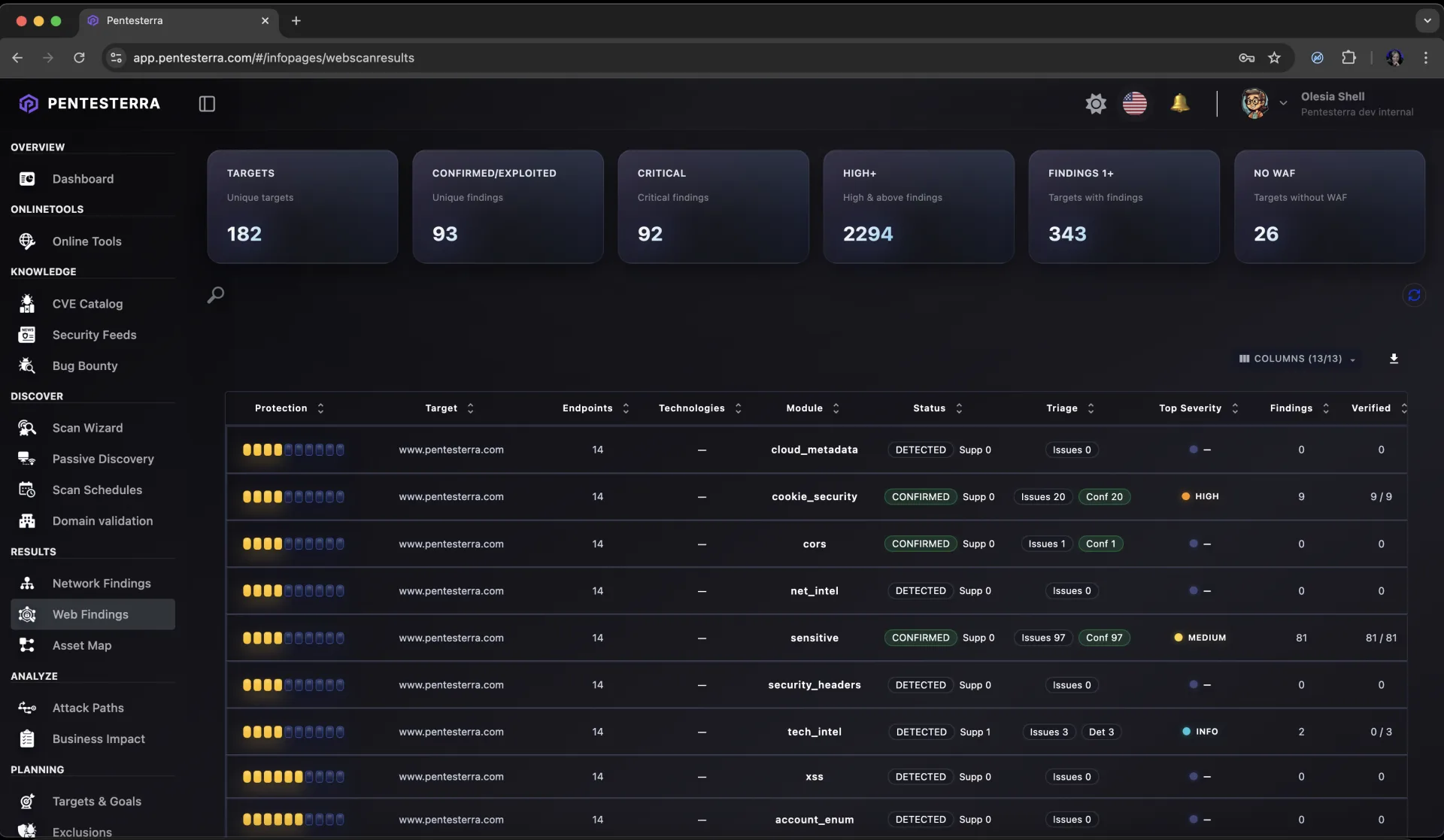Image resolution: width=1444 pixels, height=840 pixels.
Task: Open language selector flag icon
Action: coord(1134,104)
